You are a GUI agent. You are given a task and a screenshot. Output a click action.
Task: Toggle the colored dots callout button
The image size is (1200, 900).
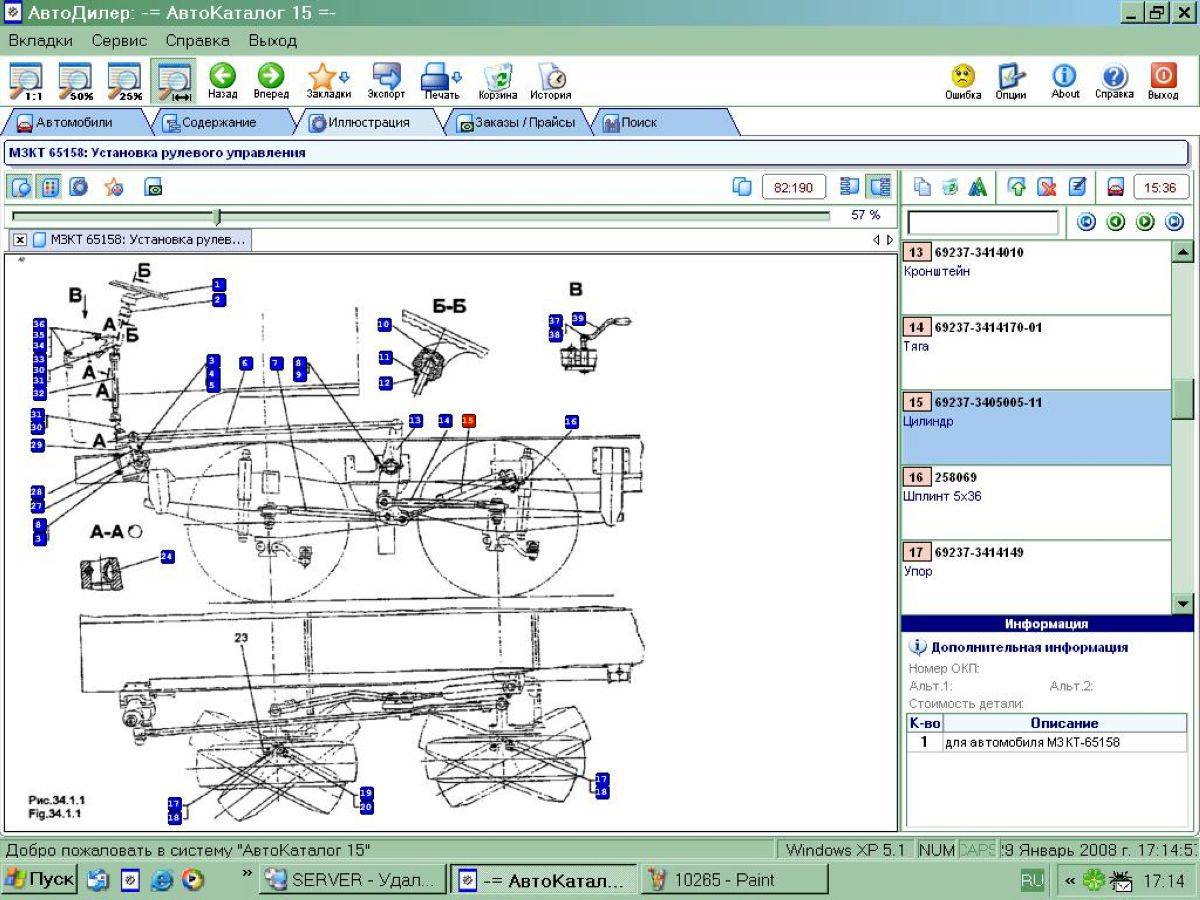coord(49,187)
